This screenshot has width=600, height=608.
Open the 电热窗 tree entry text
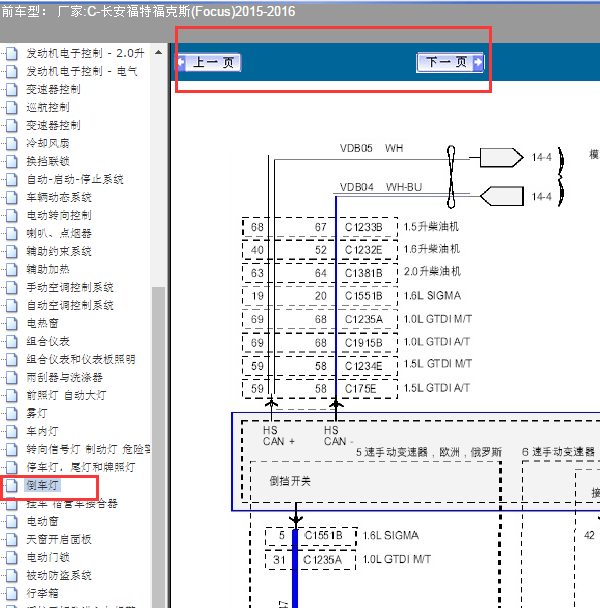[43, 323]
